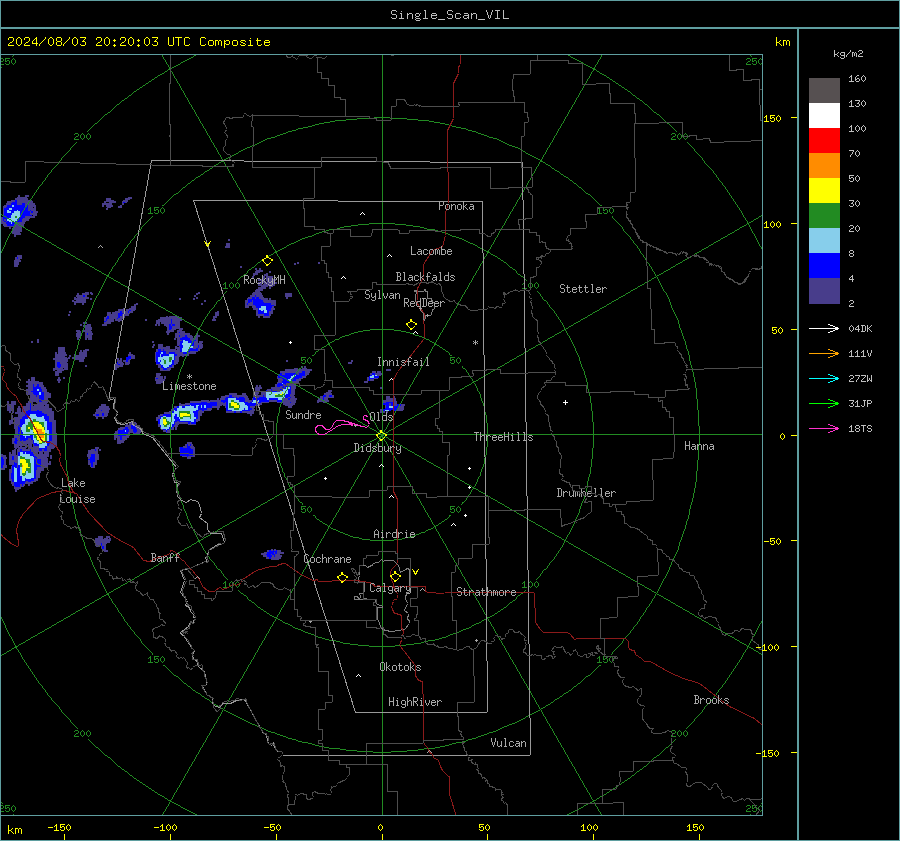
Task: Click the 18TS legend label
Action: pyautogui.click(x=860, y=428)
